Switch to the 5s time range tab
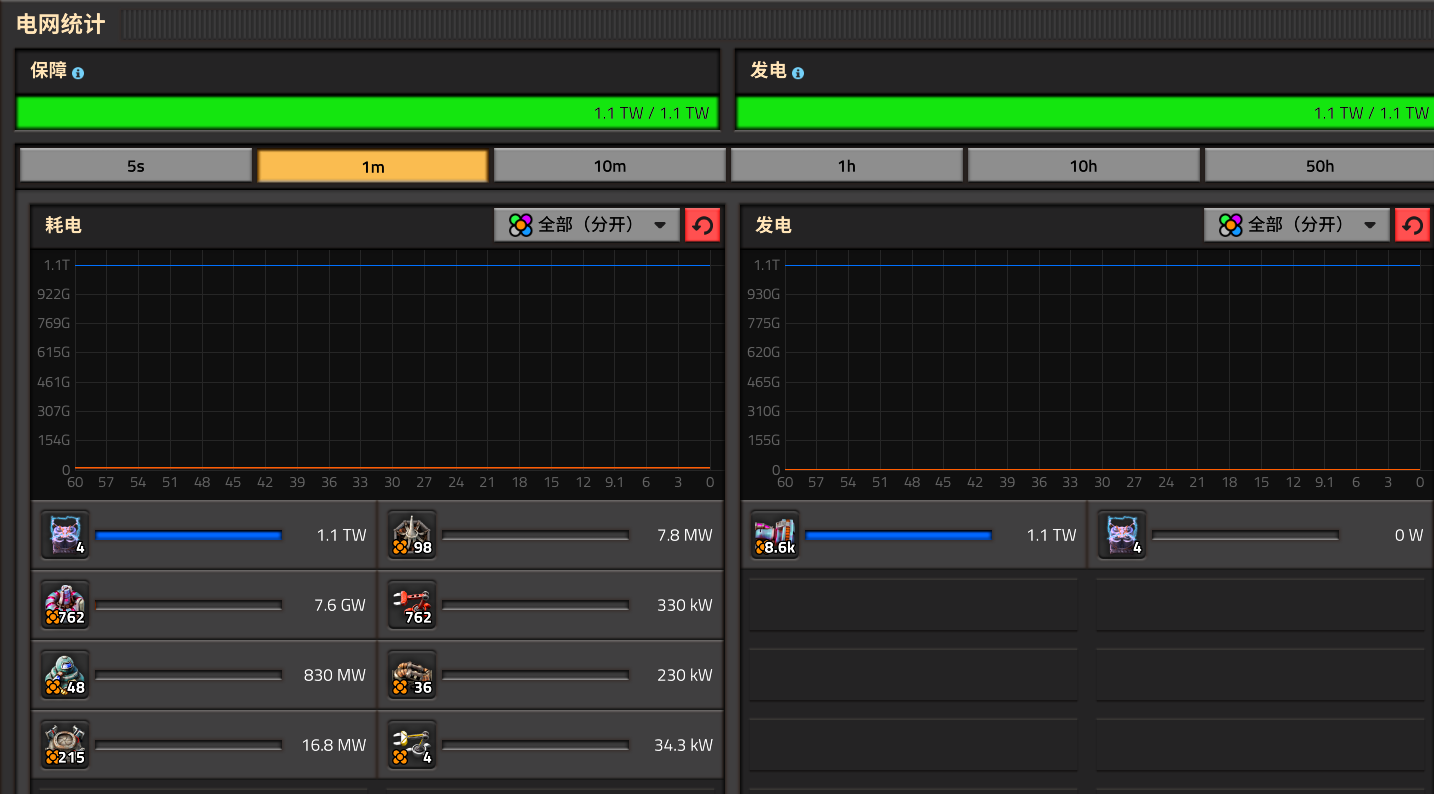1434x794 pixels. pyautogui.click(x=136, y=166)
